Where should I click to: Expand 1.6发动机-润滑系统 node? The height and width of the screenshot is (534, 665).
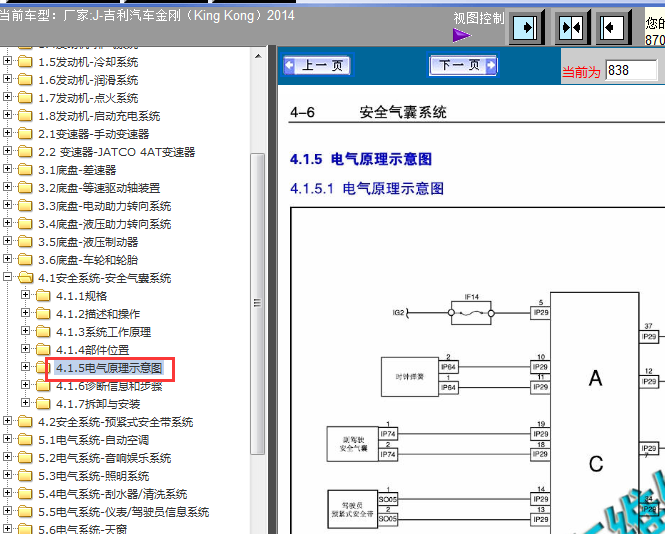7,79
